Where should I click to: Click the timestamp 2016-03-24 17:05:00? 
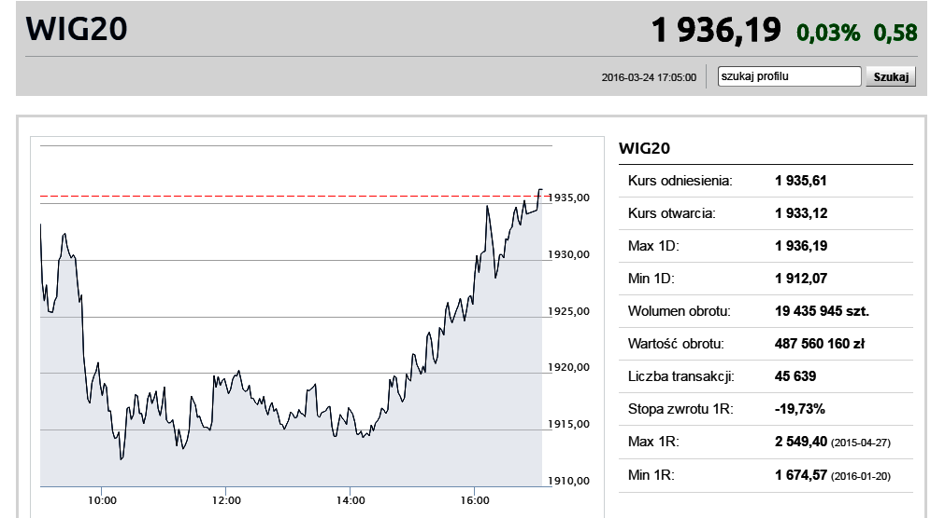tap(648, 77)
